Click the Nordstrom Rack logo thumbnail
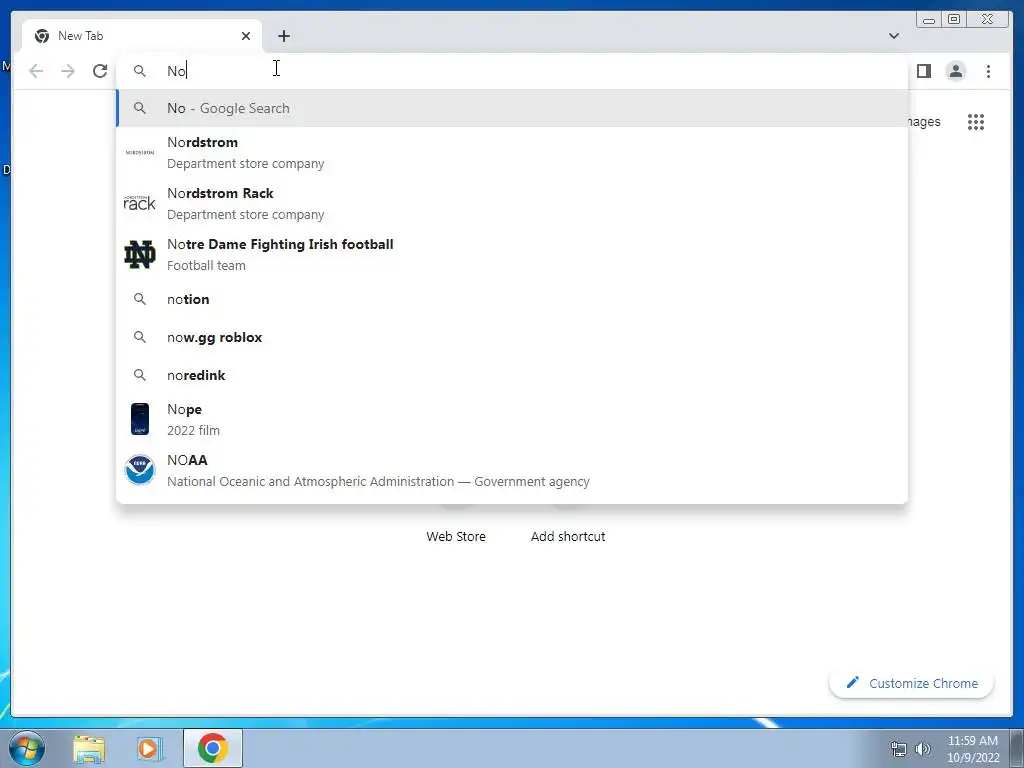The image size is (1024, 768). click(x=140, y=203)
